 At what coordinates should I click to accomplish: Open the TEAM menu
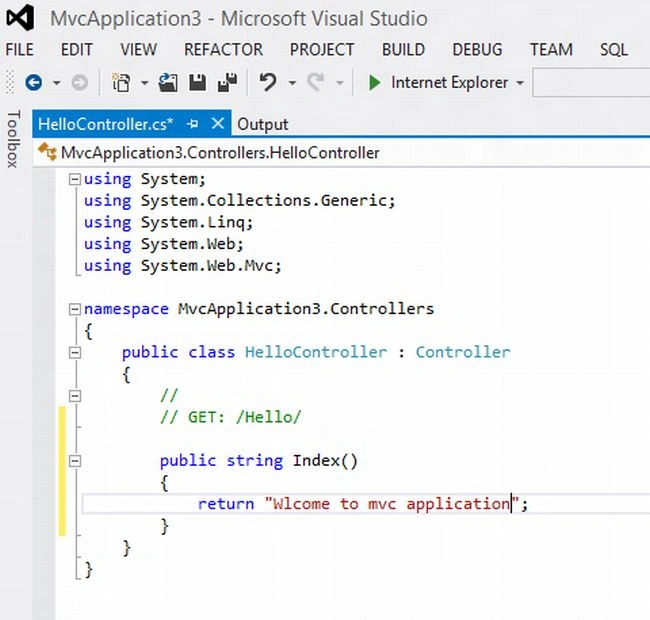pos(551,50)
